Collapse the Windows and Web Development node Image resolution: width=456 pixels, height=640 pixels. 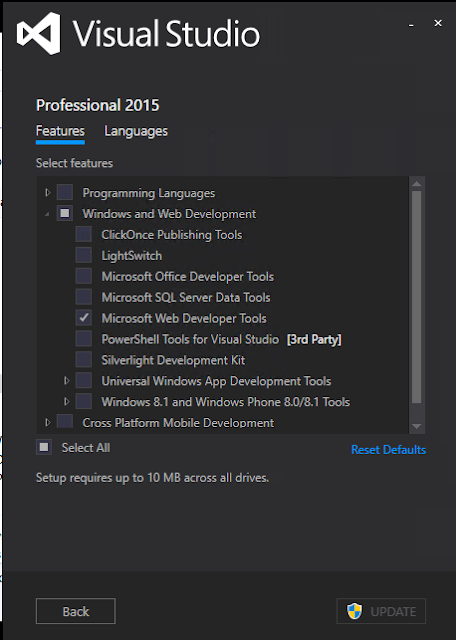(47, 214)
